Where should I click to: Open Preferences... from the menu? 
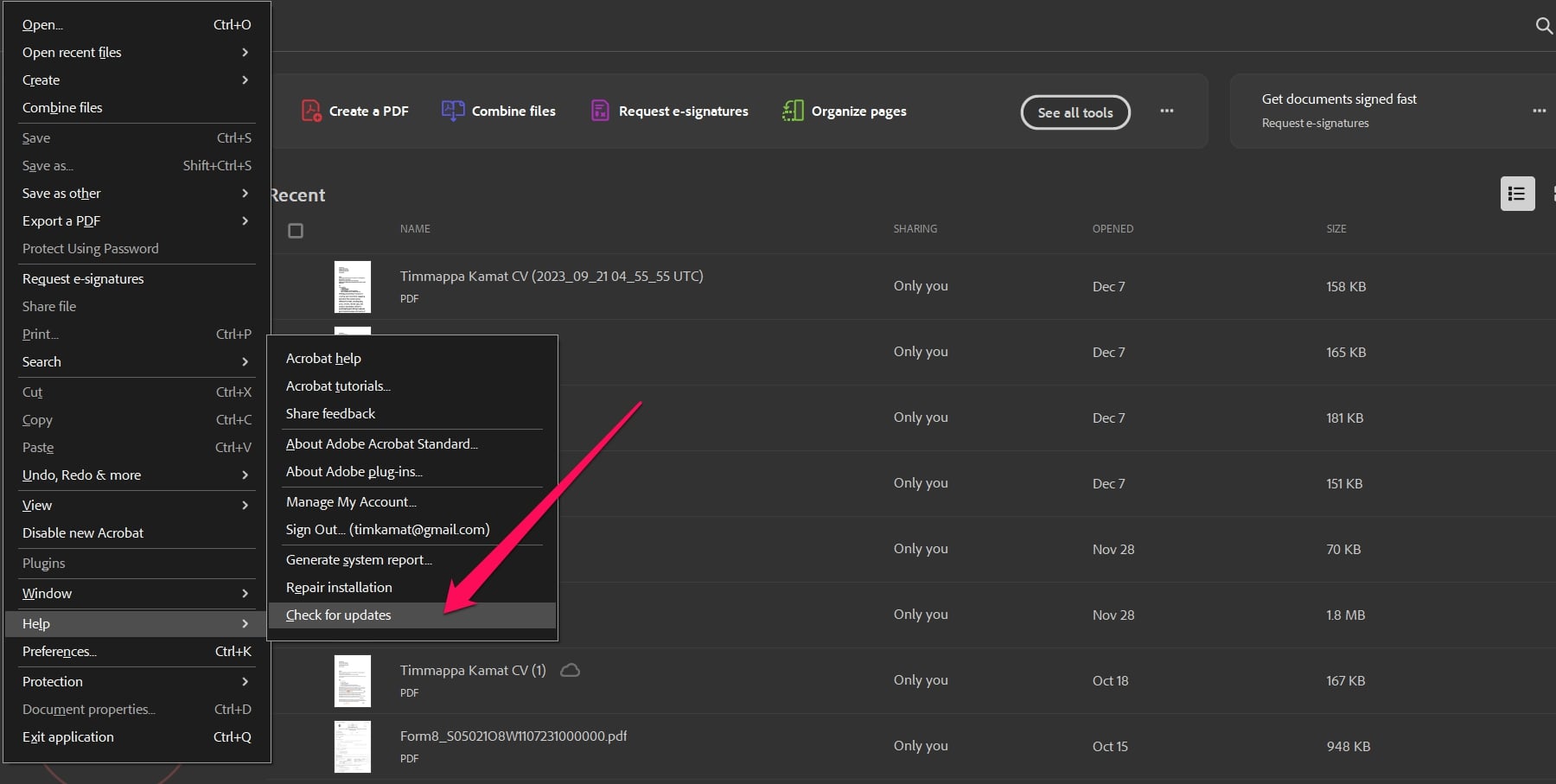pos(137,651)
